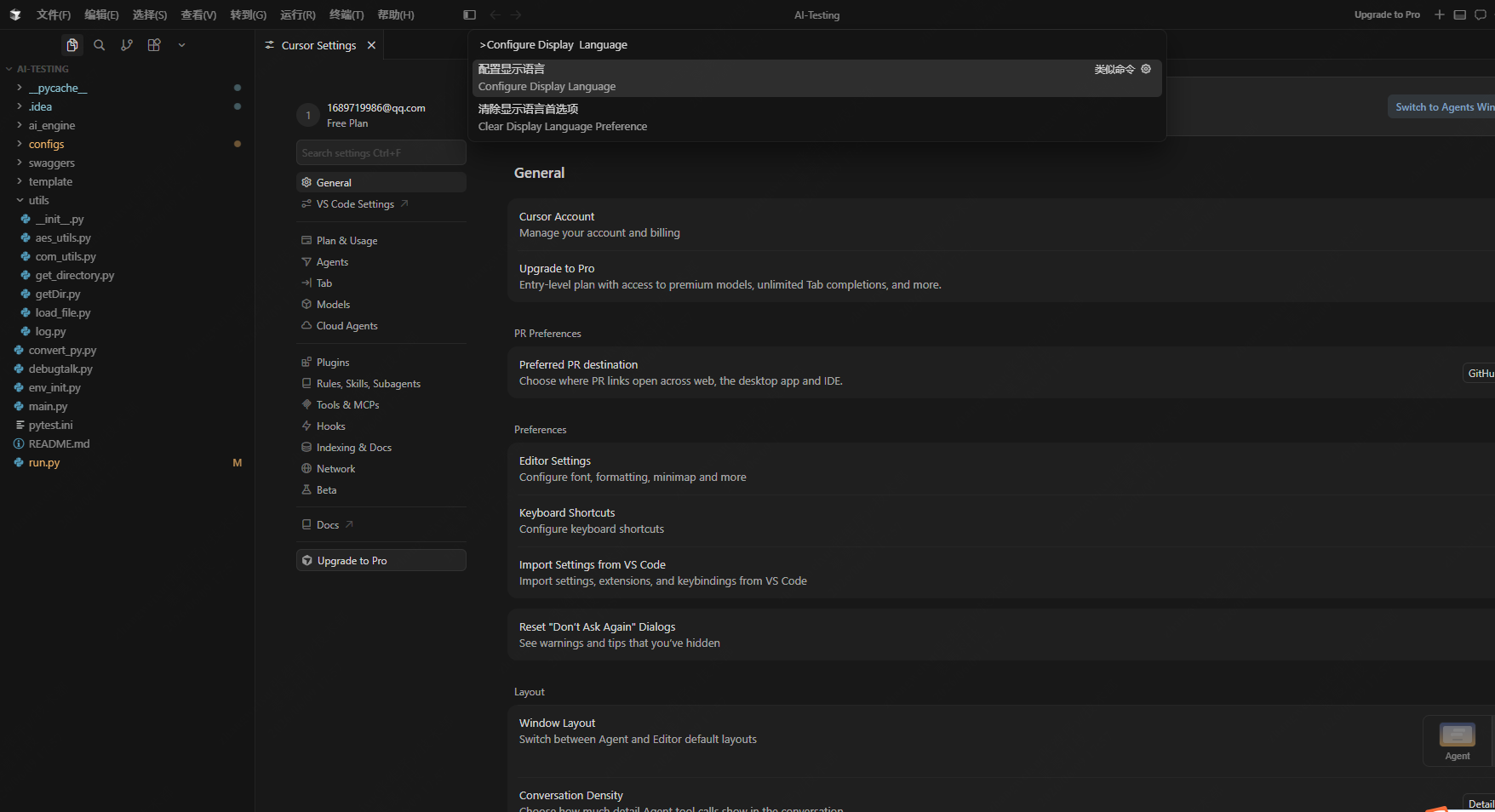Viewport: 1495px width, 812px height.
Task: Collapse the utils folder
Action: point(128,200)
